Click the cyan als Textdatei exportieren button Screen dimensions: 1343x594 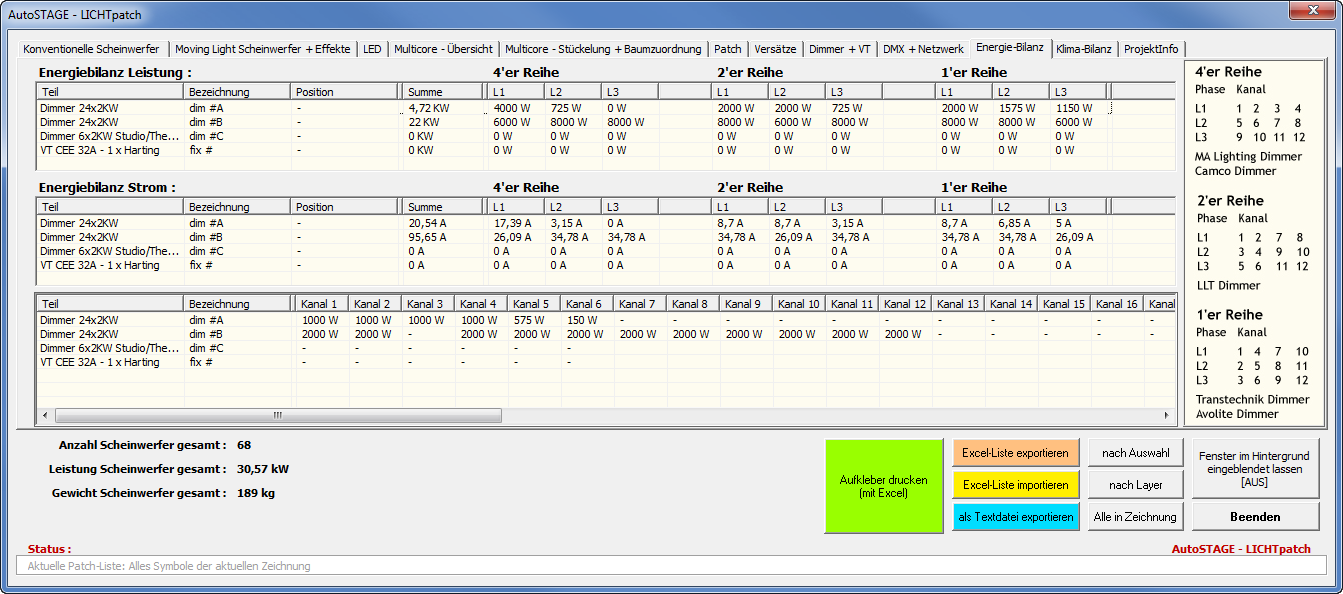click(x=1015, y=517)
